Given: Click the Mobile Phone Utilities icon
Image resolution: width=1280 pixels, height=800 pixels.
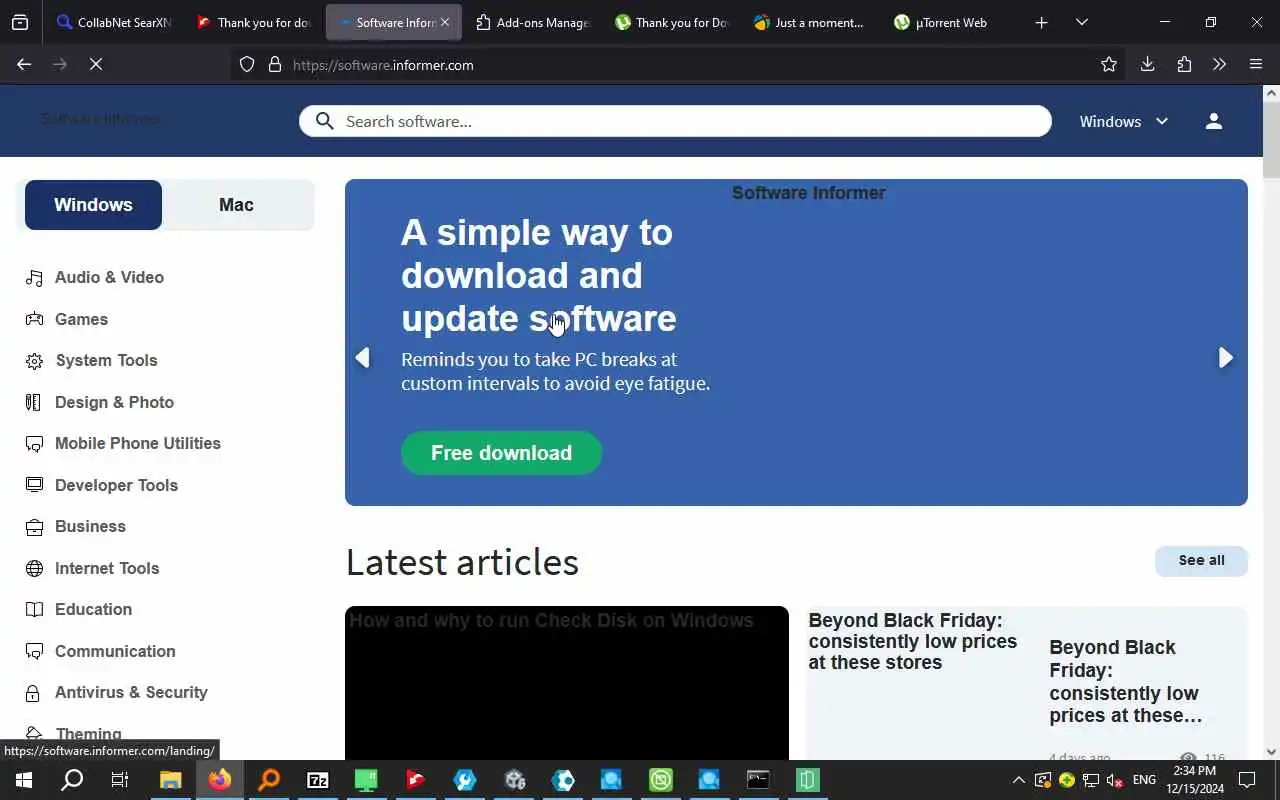Looking at the screenshot, I should (x=34, y=444).
